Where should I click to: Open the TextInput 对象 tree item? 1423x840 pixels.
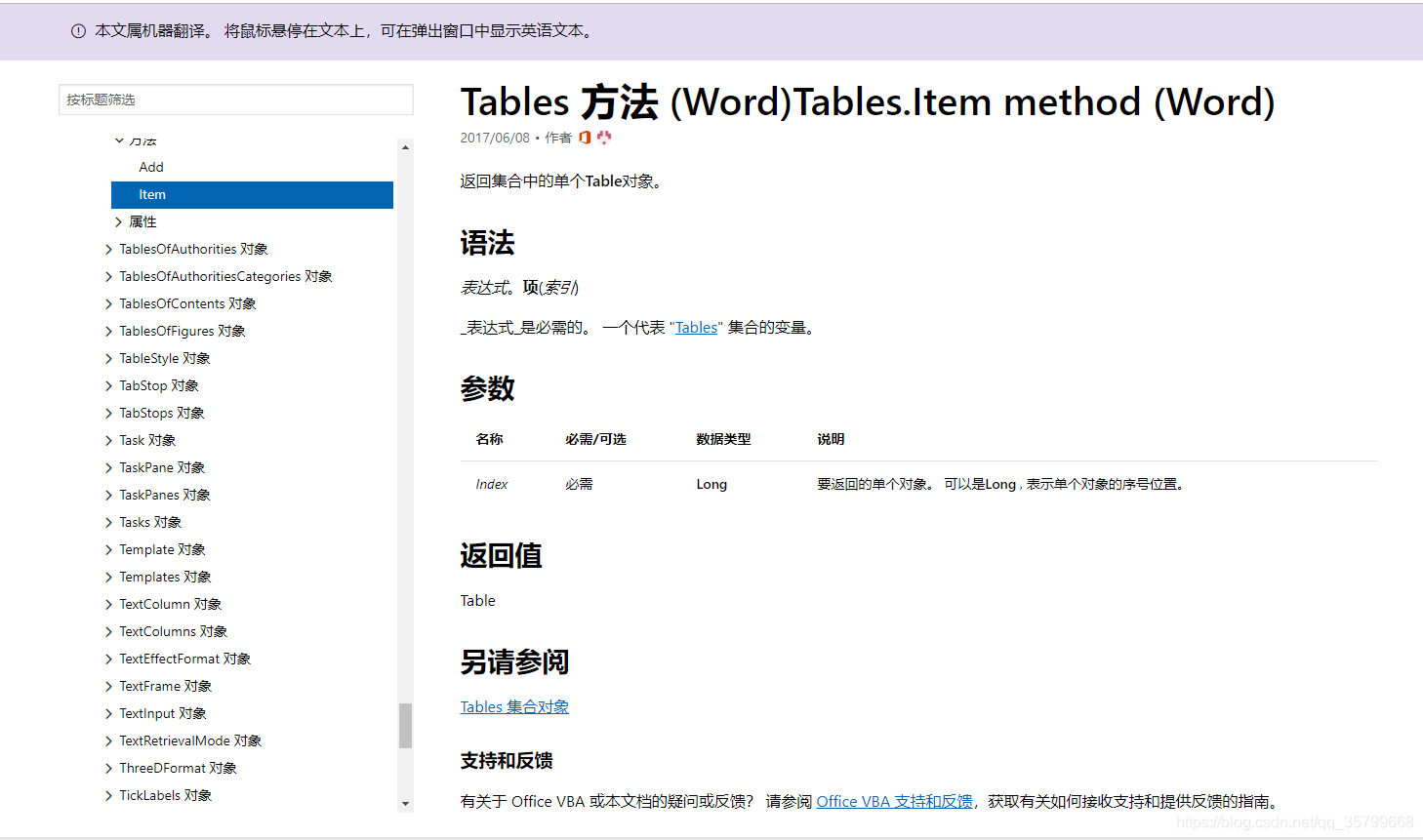163,713
